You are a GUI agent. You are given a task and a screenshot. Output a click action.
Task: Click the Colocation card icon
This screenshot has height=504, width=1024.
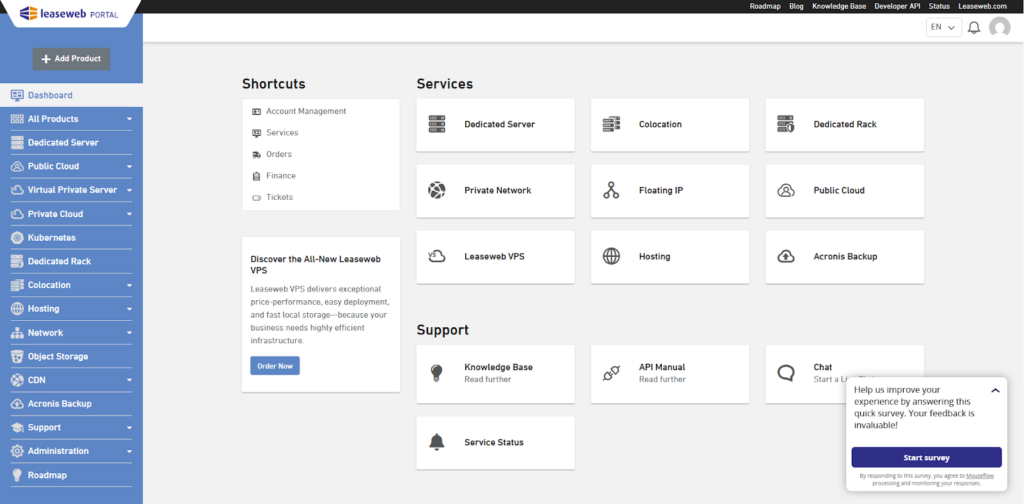click(611, 124)
